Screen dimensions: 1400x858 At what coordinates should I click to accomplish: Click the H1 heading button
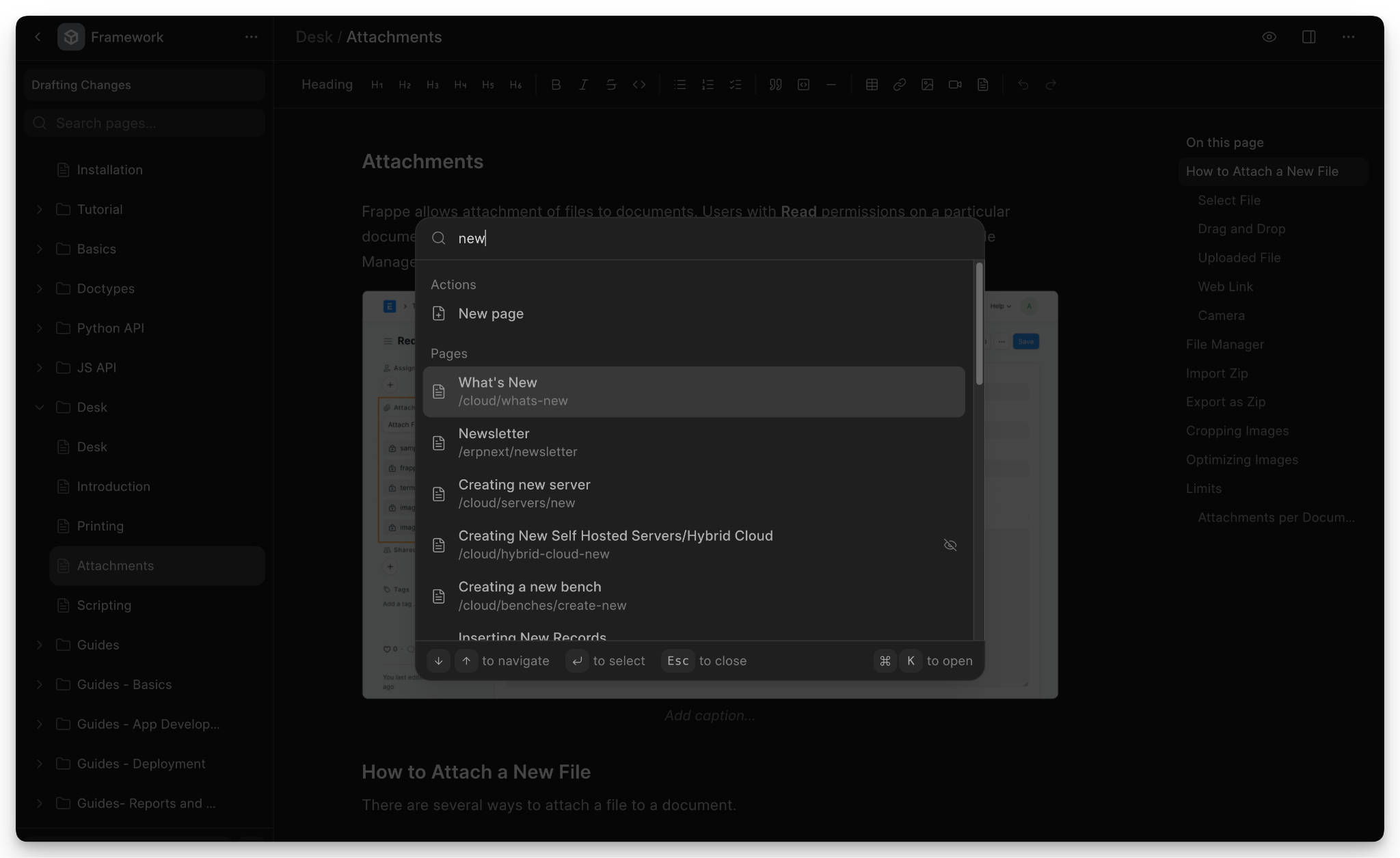click(377, 85)
